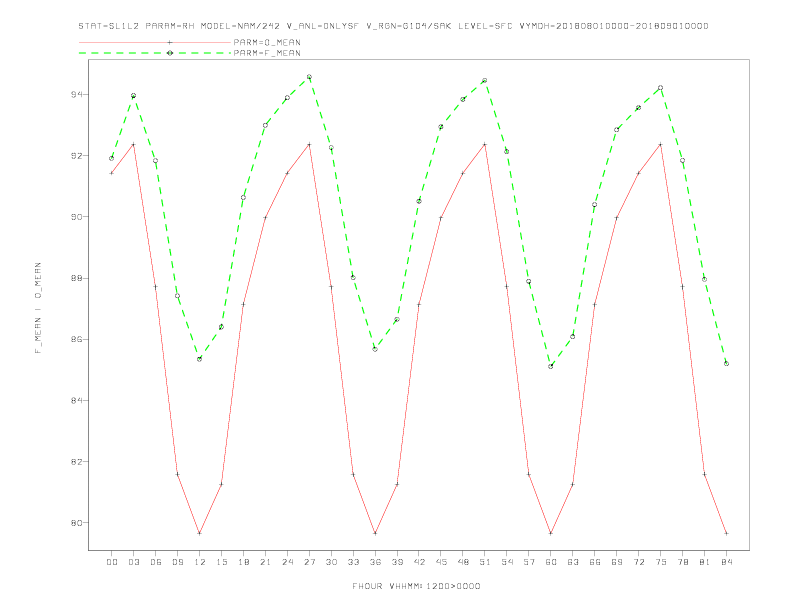This screenshot has height=612, width=792.
Task: Click the red O_MEAN legend line sample
Action: click(x=155, y=42)
